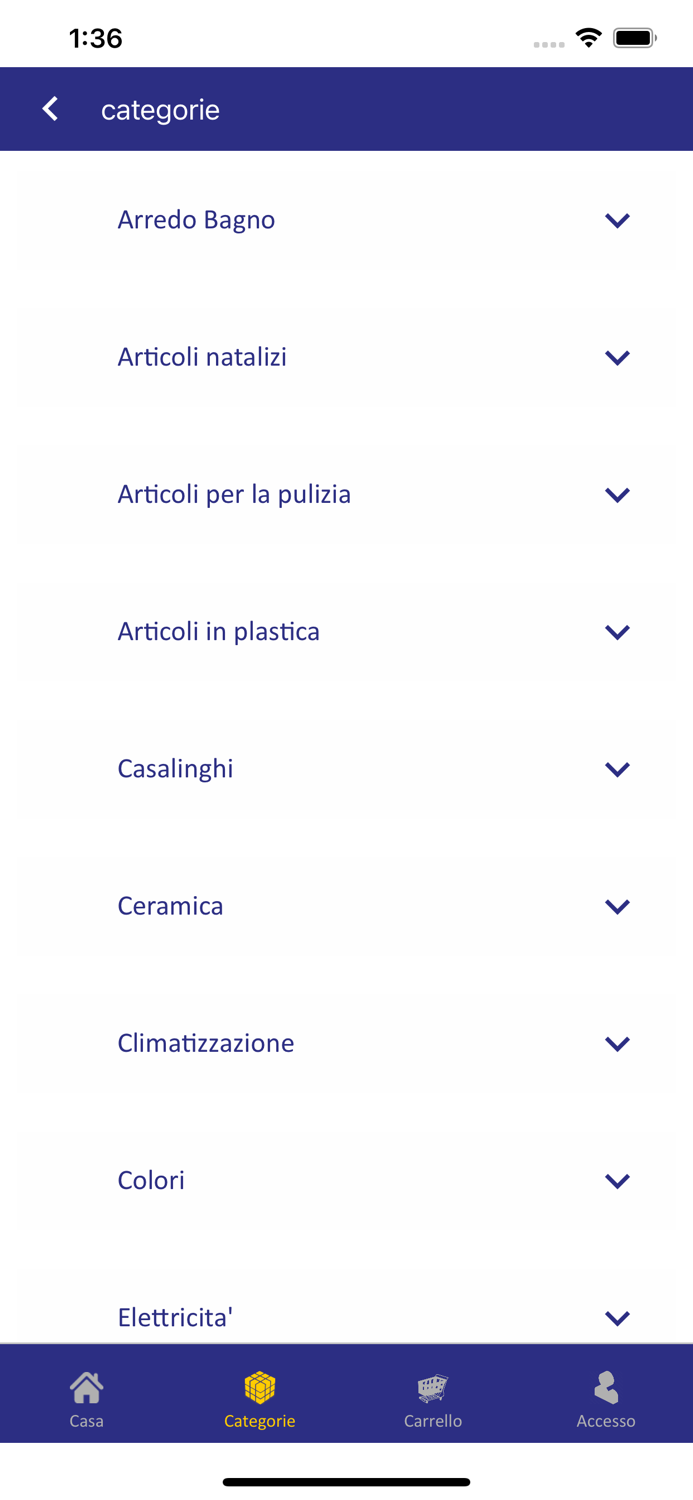
Task: Tap the Articoli in plastica category
Action: point(346,631)
